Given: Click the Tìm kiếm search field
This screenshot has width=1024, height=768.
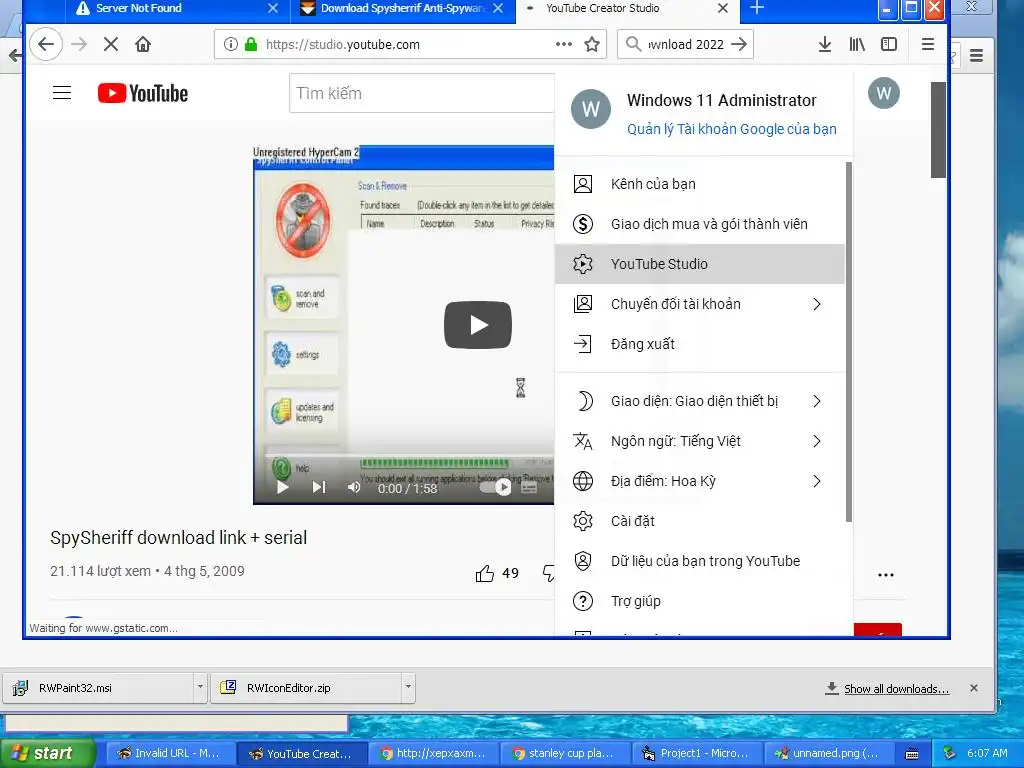Looking at the screenshot, I should pos(422,93).
